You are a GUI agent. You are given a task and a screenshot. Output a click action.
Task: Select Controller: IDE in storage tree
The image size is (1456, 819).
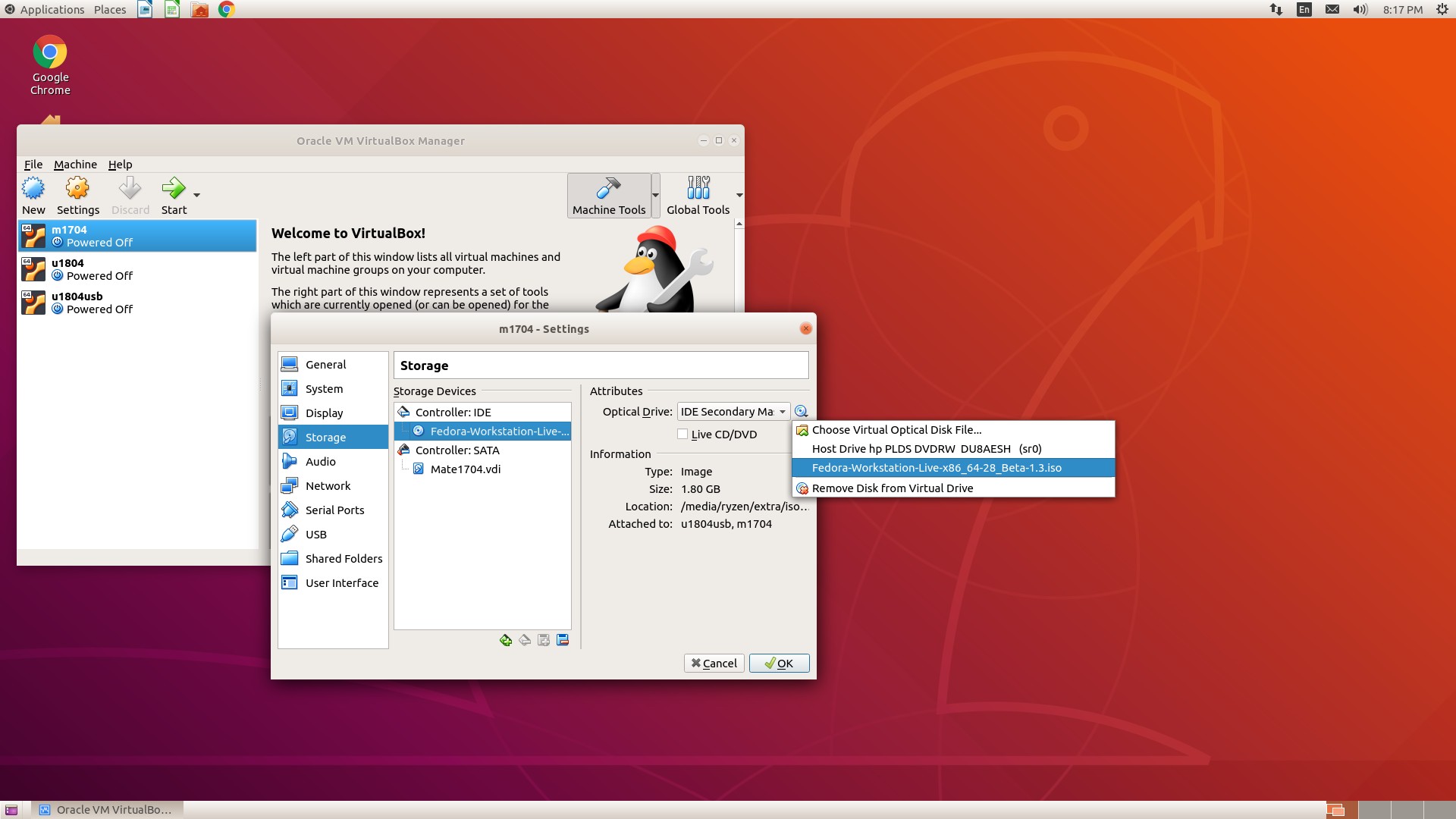482,413
